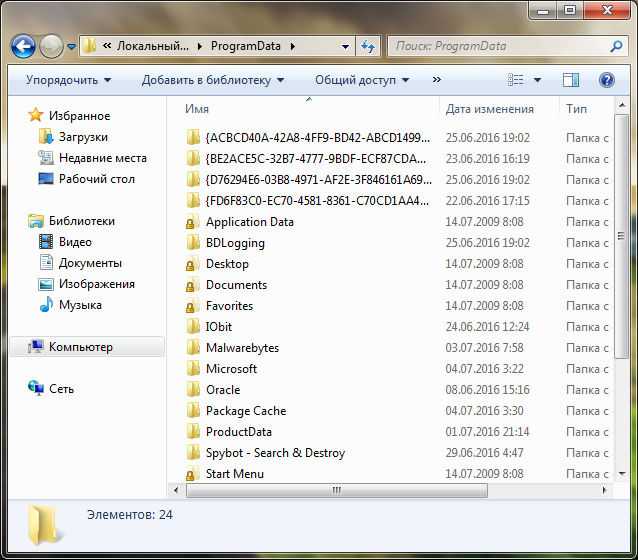The width and height of the screenshot is (638, 560).
Task: Change view with the view icon
Action: pyautogui.click(x=516, y=80)
